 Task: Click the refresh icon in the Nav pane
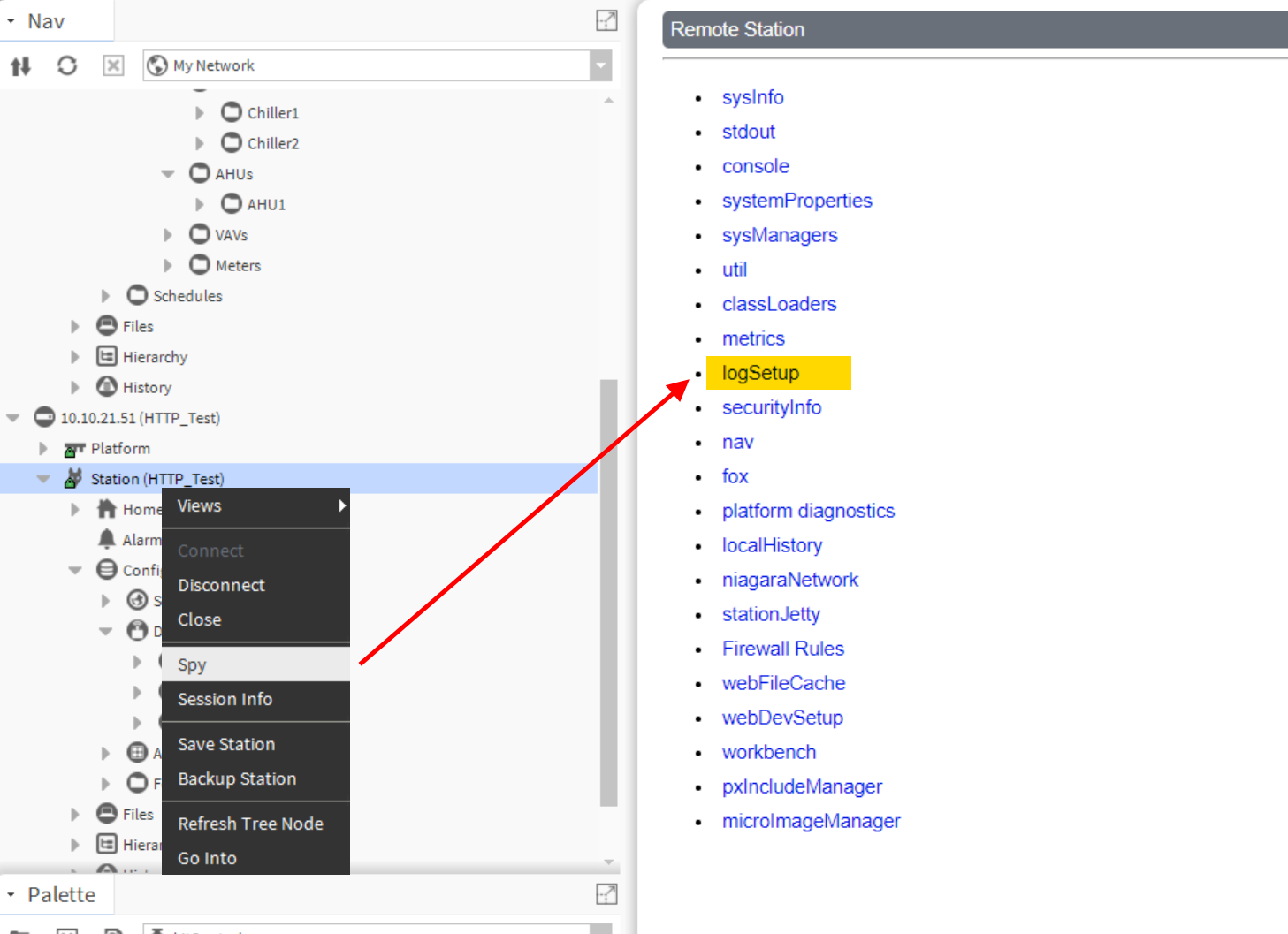pyautogui.click(x=66, y=65)
